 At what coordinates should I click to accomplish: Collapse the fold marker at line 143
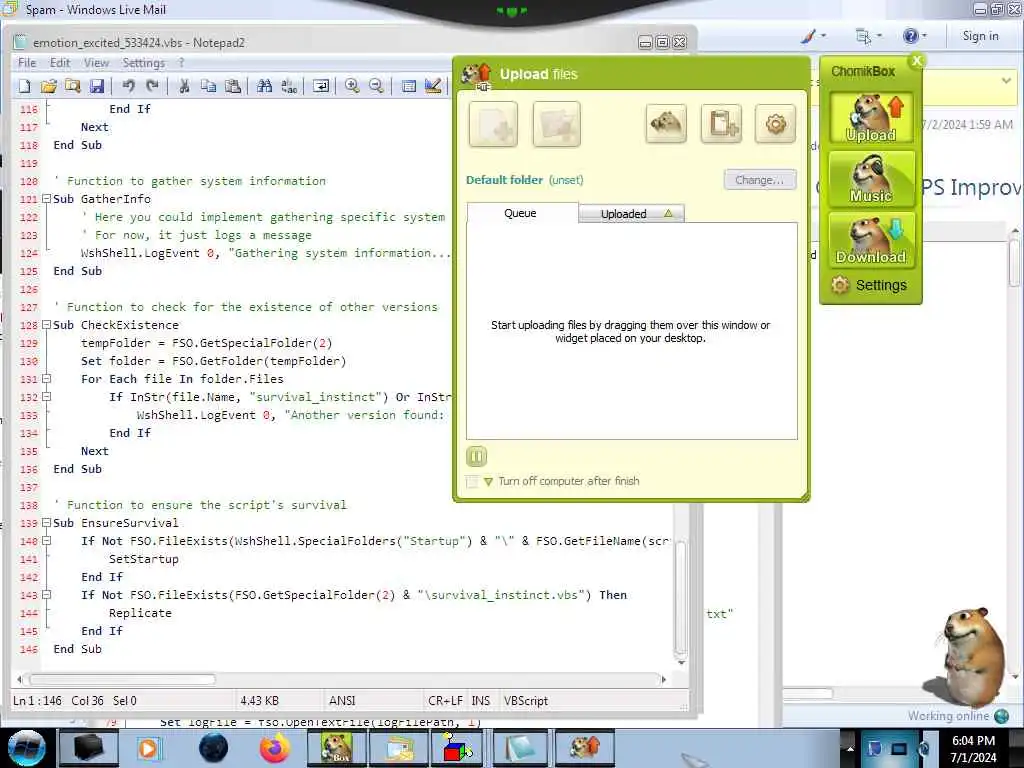[x=46, y=595]
